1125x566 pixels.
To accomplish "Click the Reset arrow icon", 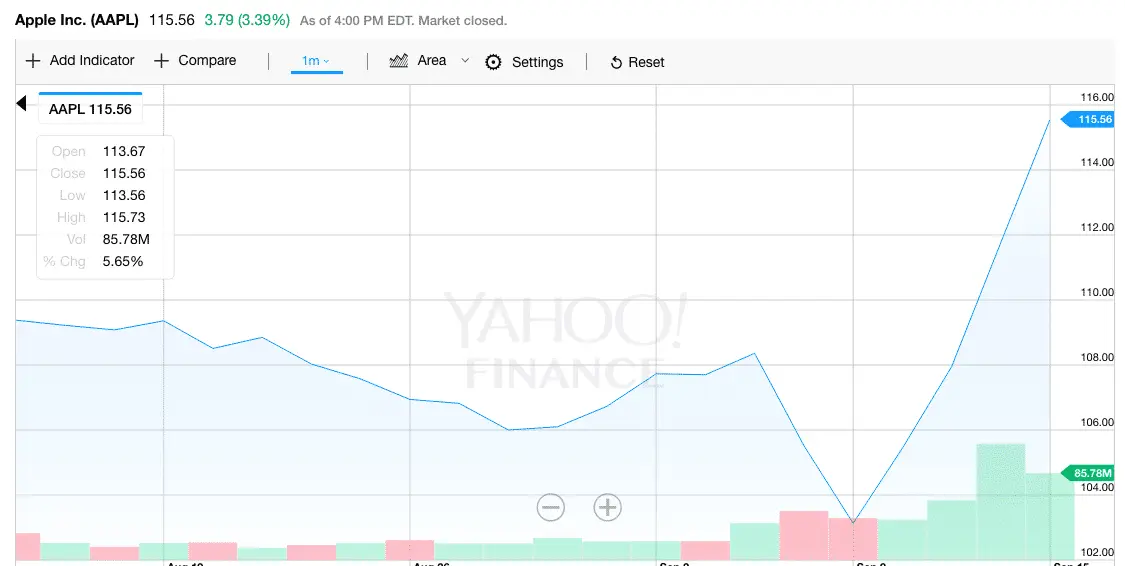I will pos(616,62).
